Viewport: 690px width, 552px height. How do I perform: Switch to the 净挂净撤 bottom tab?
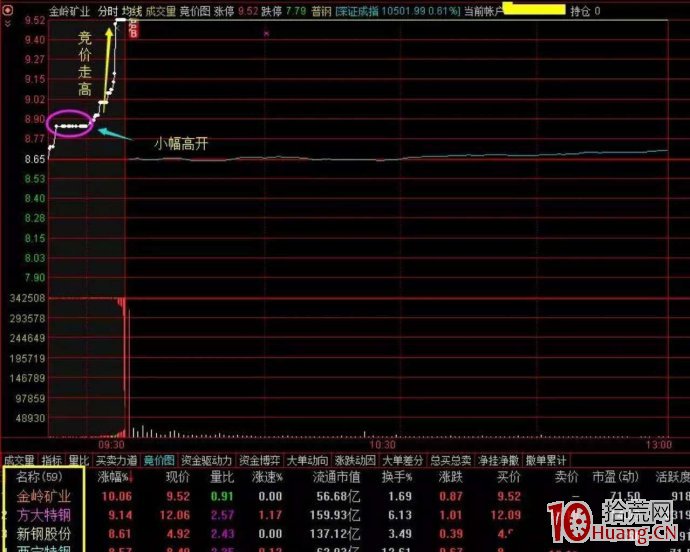[498, 460]
